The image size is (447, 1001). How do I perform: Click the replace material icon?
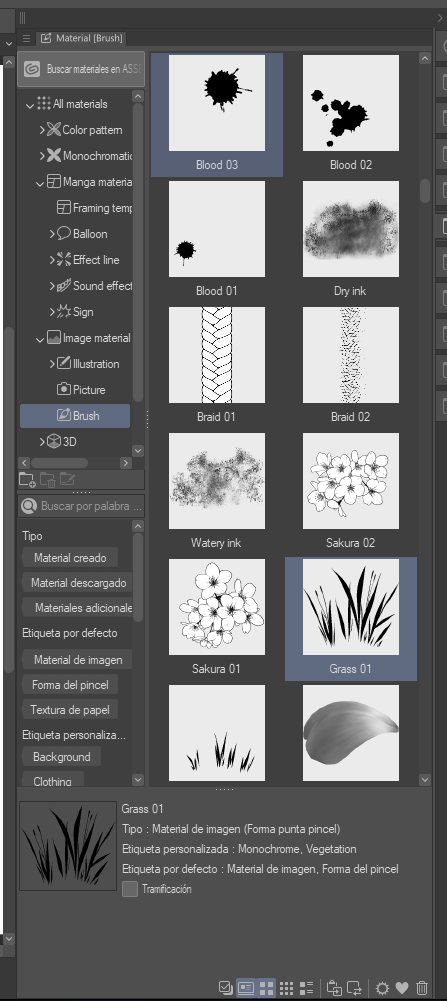click(x=354, y=988)
